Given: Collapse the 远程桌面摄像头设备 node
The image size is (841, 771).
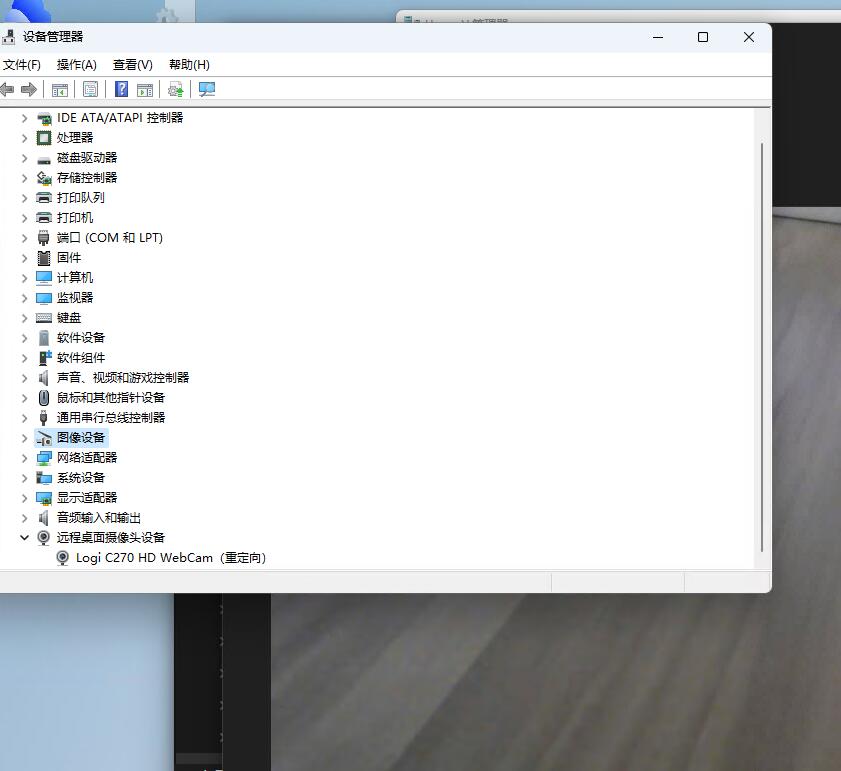Looking at the screenshot, I should [x=25, y=538].
